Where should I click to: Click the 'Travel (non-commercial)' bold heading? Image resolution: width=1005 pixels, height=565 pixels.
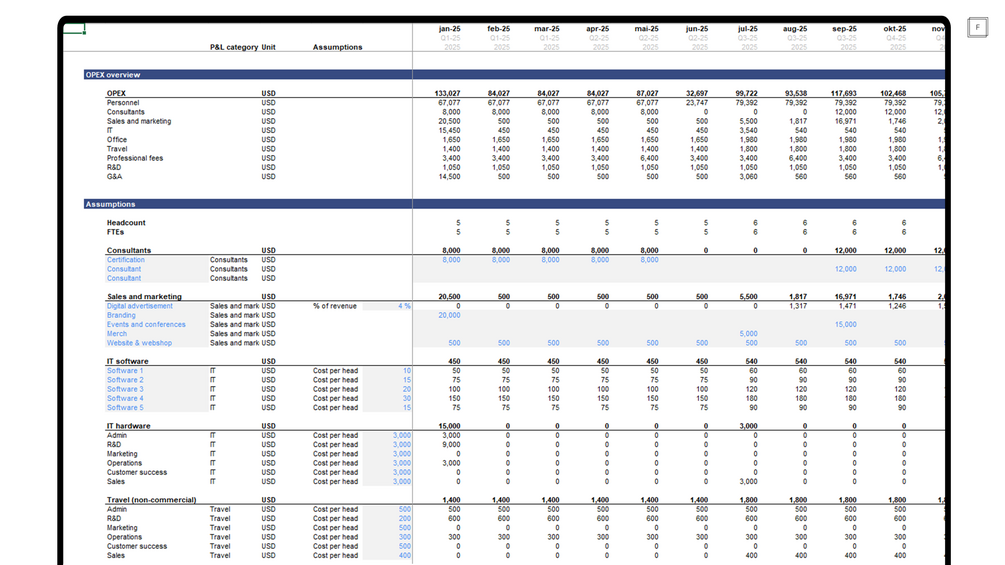(151, 500)
